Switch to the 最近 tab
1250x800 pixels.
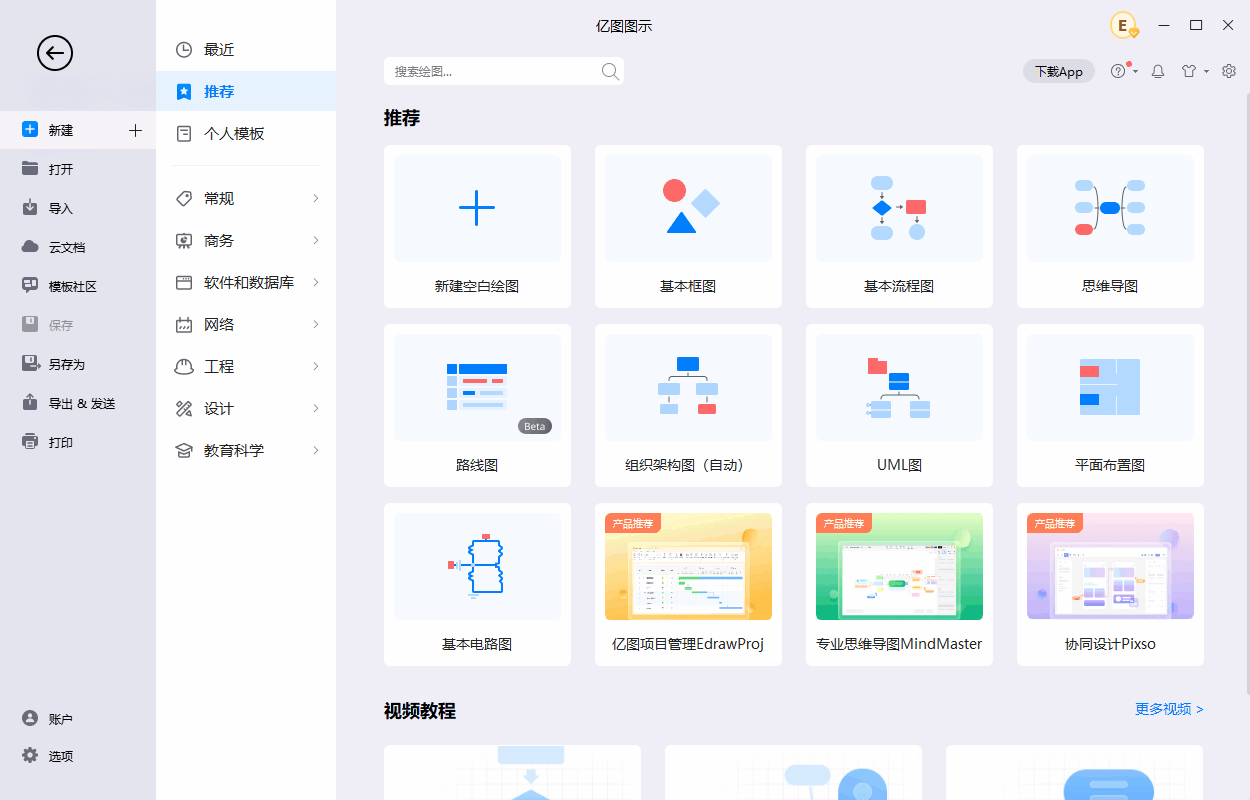(218, 49)
